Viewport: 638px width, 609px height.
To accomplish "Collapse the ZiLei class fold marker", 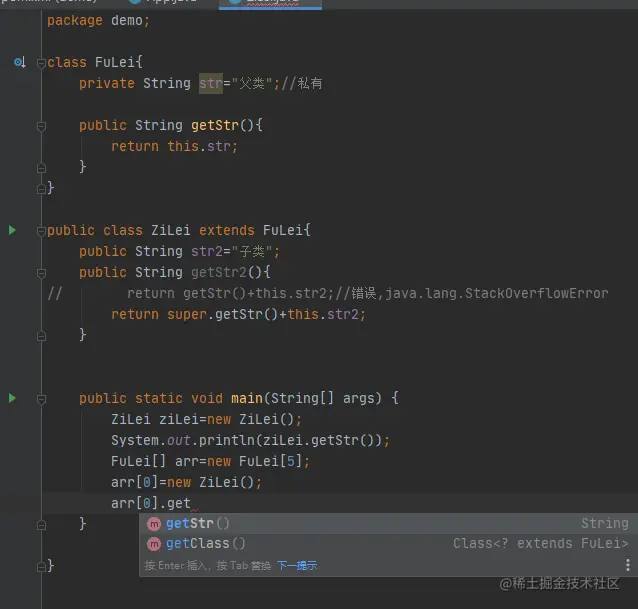I will [x=41, y=231].
